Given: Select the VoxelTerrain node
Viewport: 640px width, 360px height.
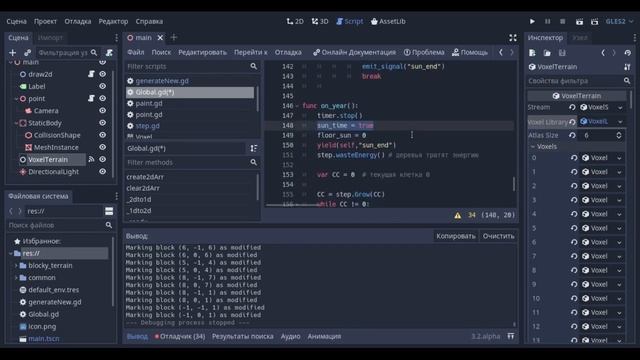Looking at the screenshot, I should click(x=48, y=160).
